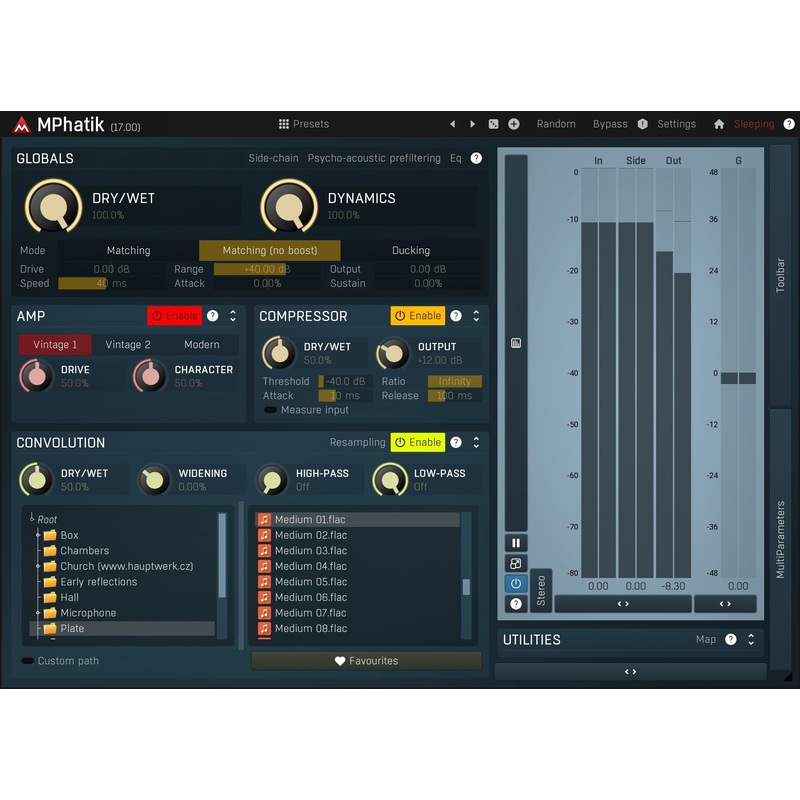Click the next preset right arrow
The image size is (800, 800).
pos(472,124)
